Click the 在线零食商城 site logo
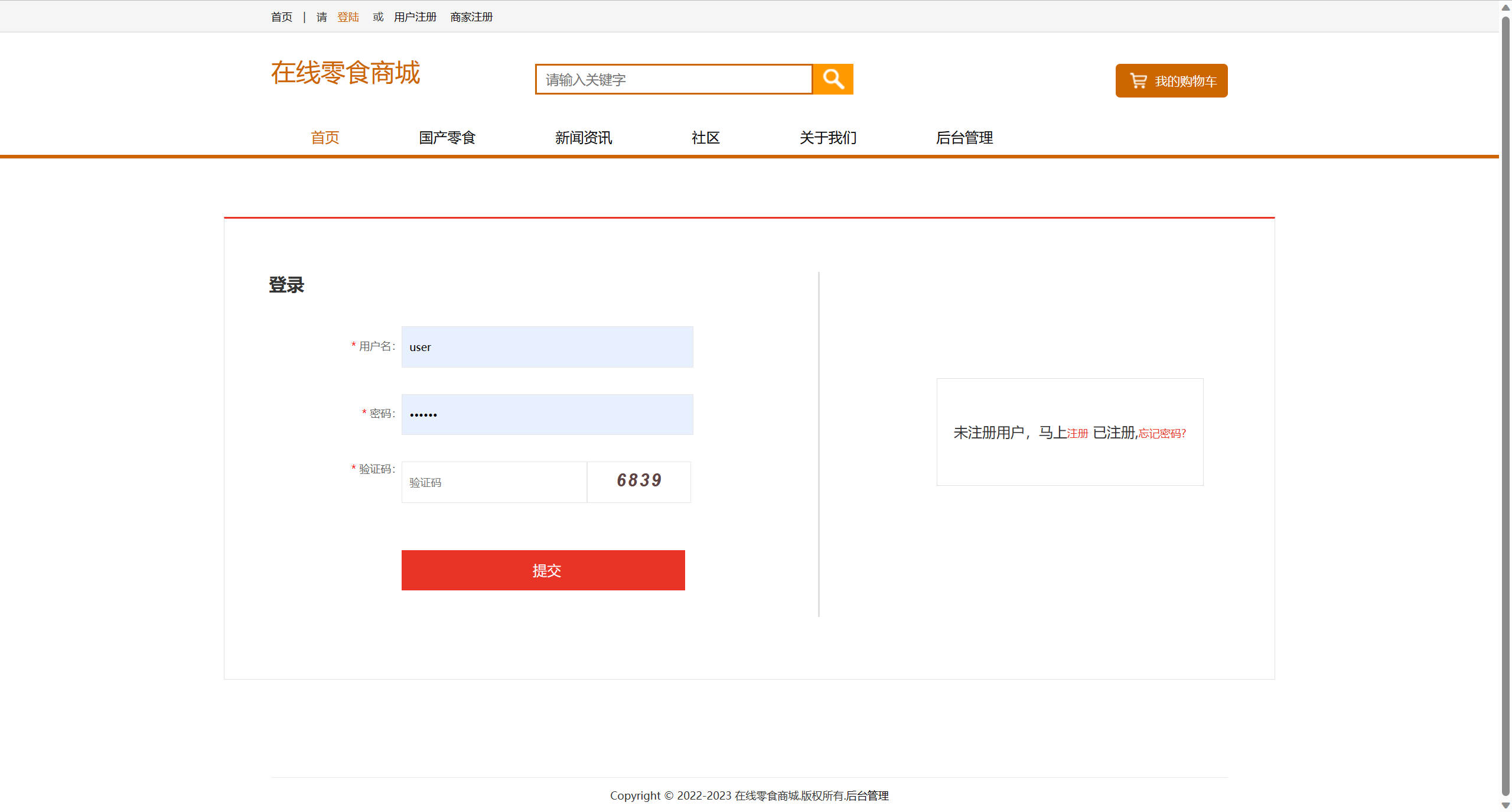Viewport: 1512px width, 812px height. (345, 73)
